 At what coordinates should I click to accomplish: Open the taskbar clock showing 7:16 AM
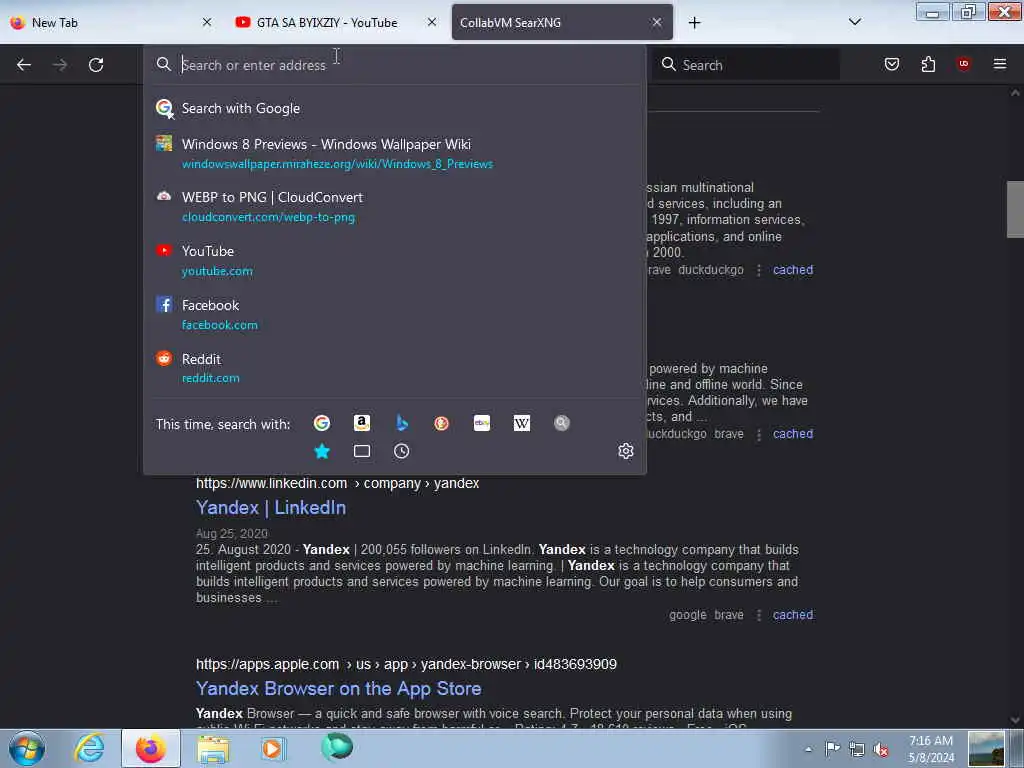tap(931, 749)
